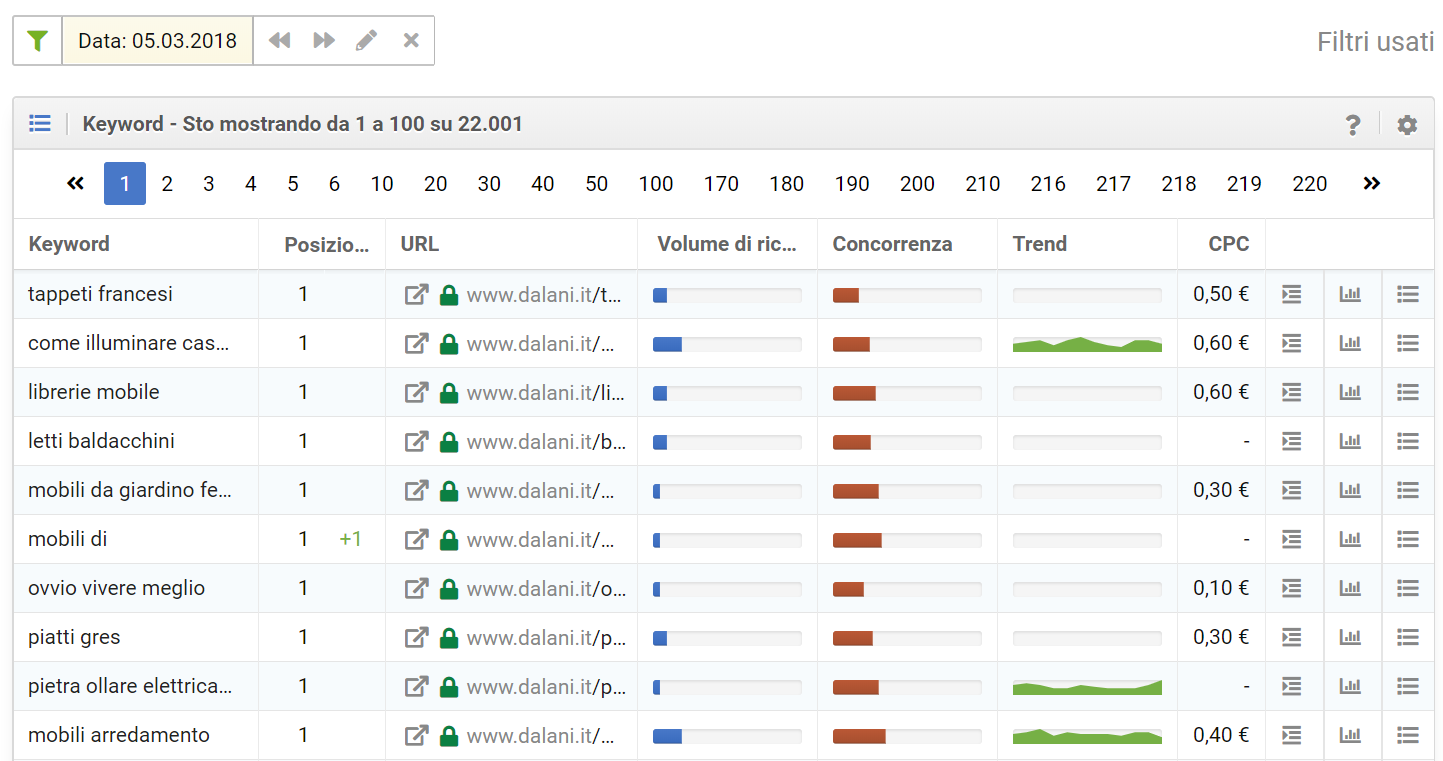Open the dalani.it URL for come illuminare casa
1443x761 pixels.
(x=541, y=343)
